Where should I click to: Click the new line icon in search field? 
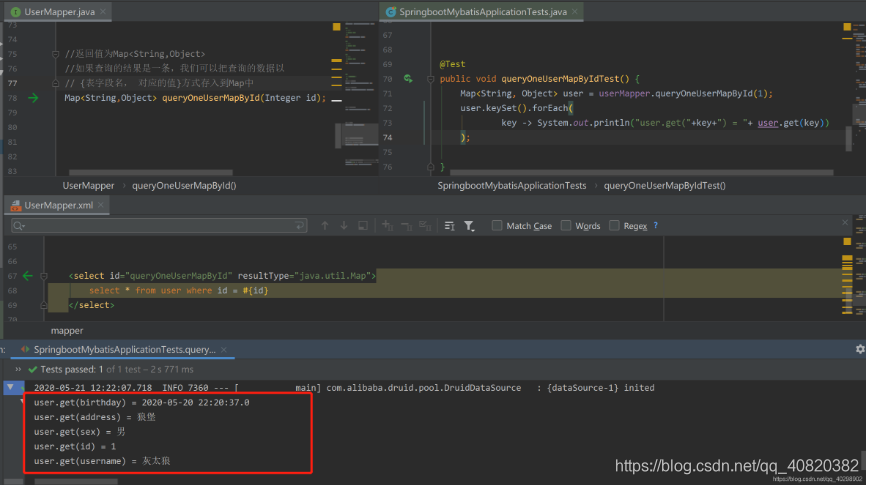[299, 226]
